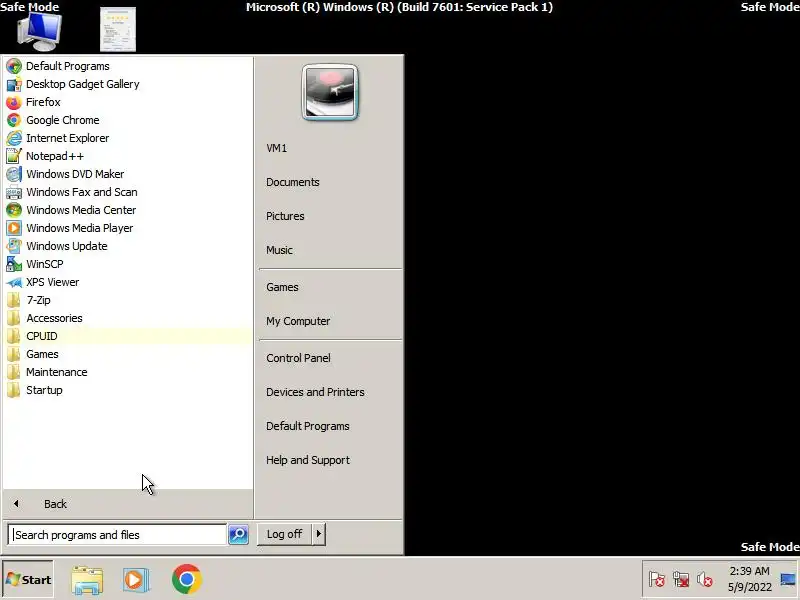Select the Computer desktop icon
Image resolution: width=800 pixels, height=600 pixels.
[x=39, y=32]
